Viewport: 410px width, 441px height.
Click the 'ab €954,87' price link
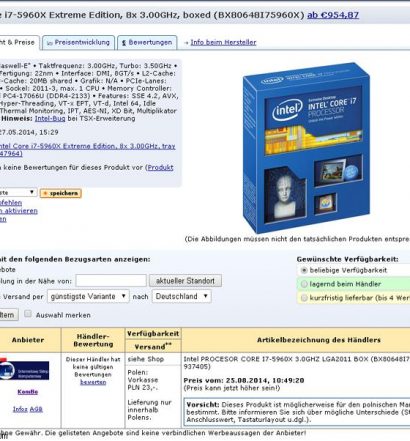[333, 15]
